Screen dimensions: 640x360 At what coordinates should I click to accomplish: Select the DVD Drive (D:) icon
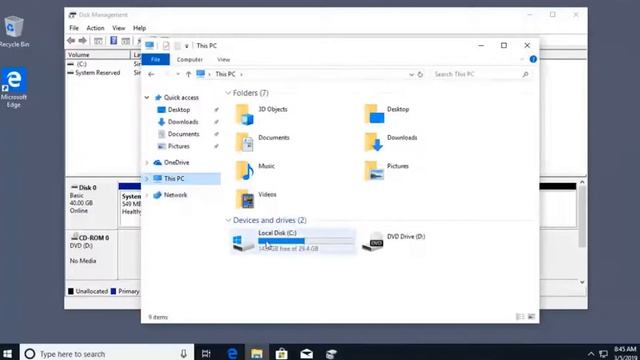pyautogui.click(x=372, y=241)
